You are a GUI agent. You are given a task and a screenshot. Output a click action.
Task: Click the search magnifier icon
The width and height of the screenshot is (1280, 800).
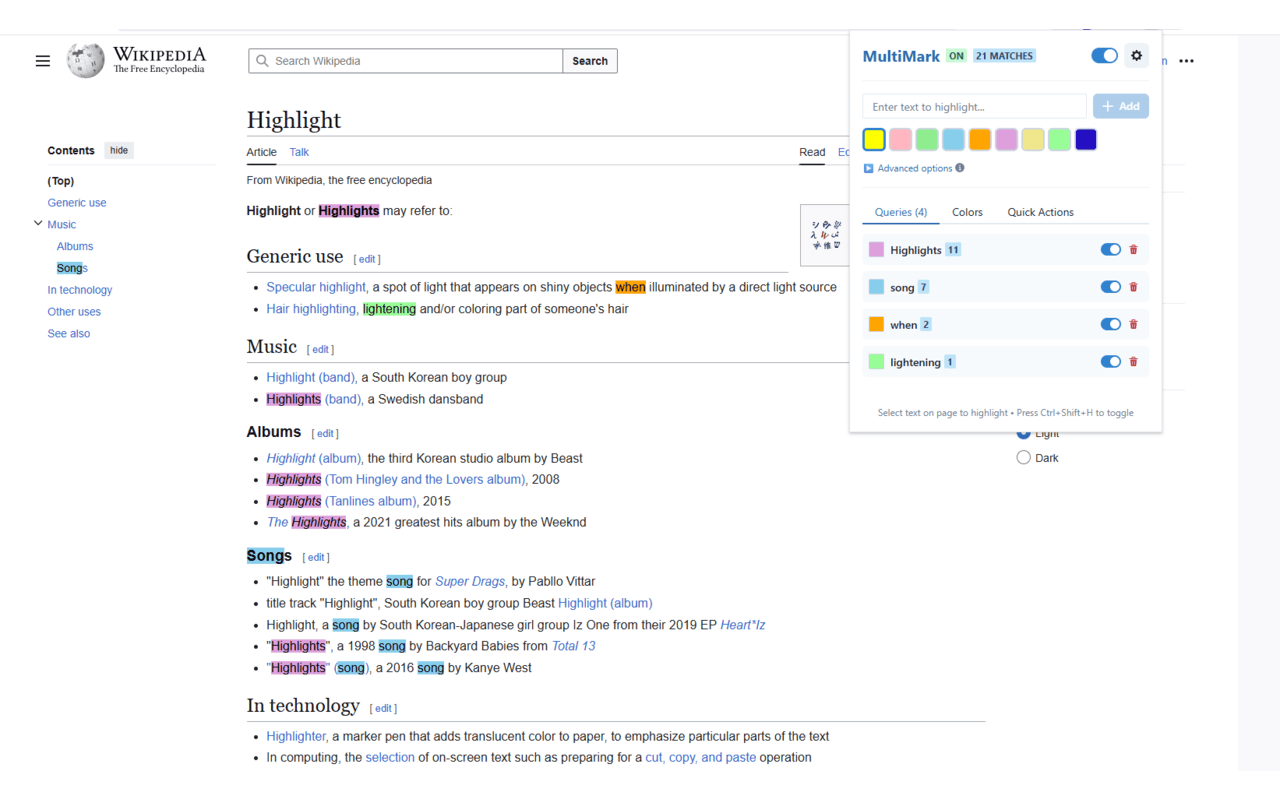coord(262,61)
